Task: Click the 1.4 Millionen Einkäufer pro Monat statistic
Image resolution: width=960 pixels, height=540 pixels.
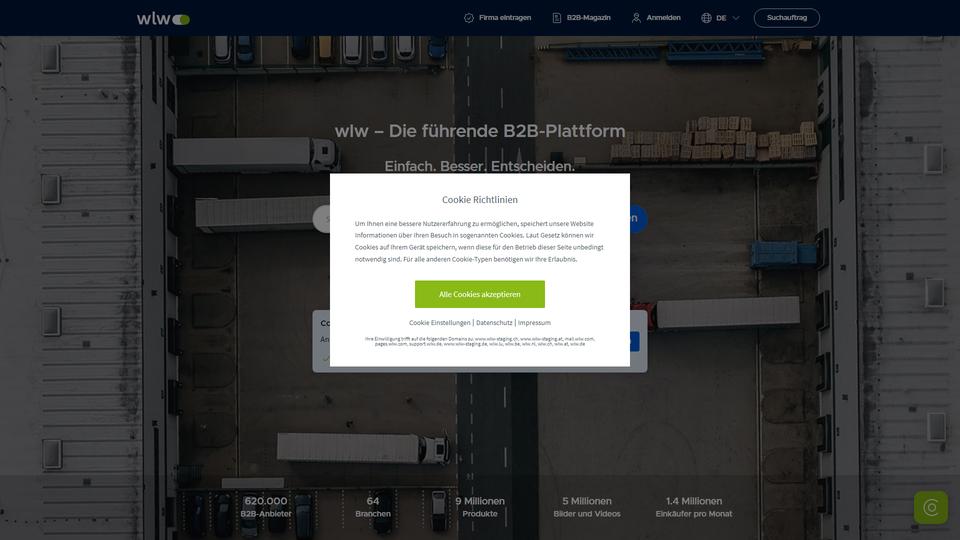Action: click(694, 507)
